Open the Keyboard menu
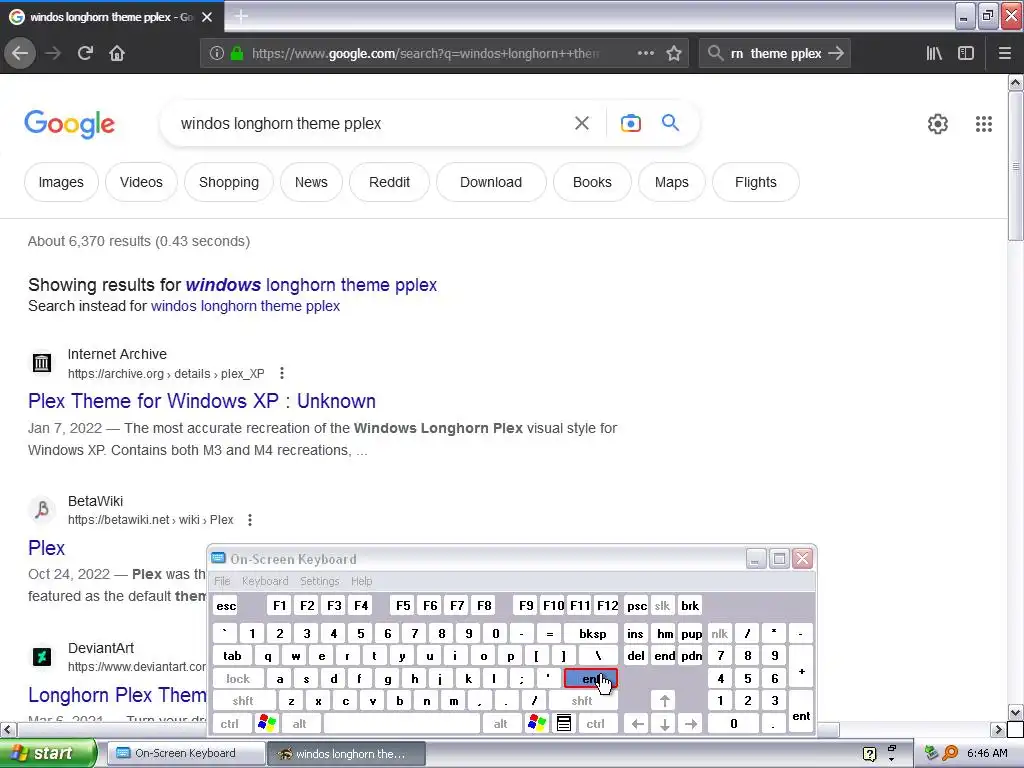1024x768 pixels. [264, 581]
